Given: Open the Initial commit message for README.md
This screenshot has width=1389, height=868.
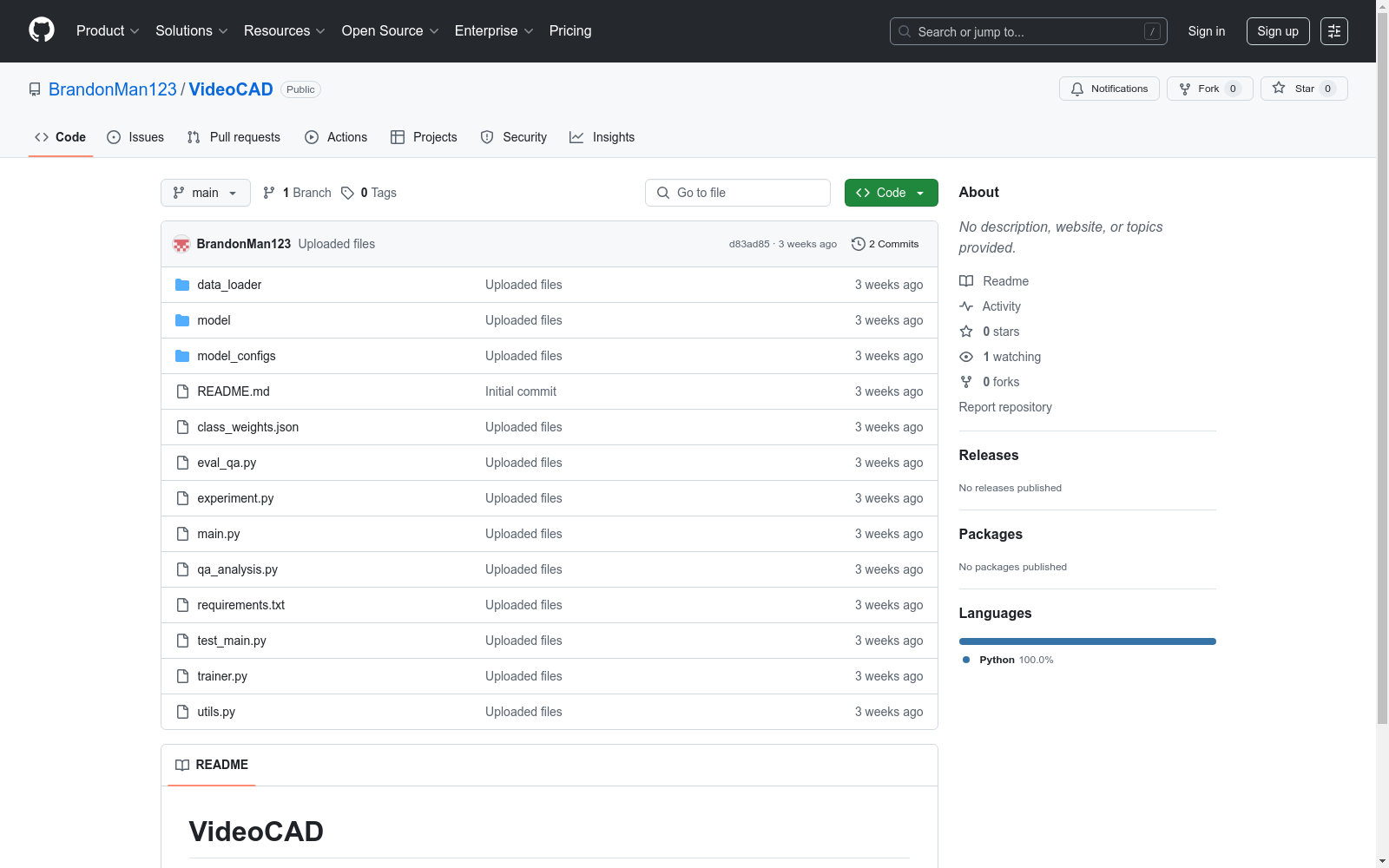Looking at the screenshot, I should click(521, 391).
